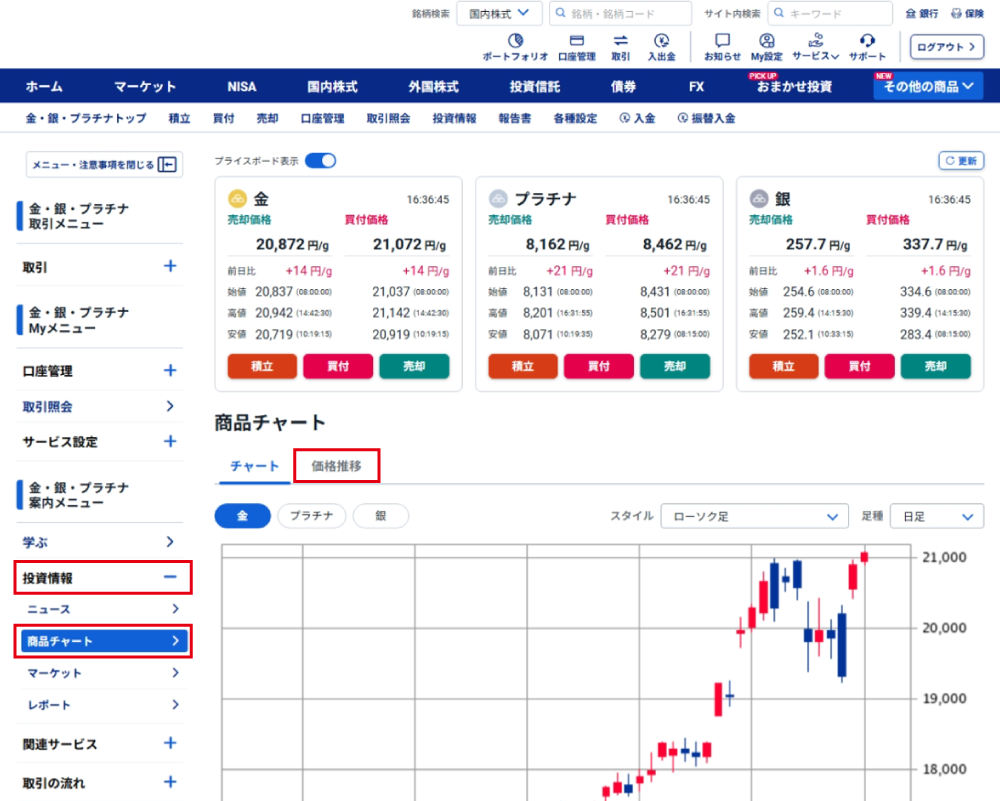Open the お知らせ notification icon
Viewport: 1000px width, 801px height.
[x=722, y=41]
